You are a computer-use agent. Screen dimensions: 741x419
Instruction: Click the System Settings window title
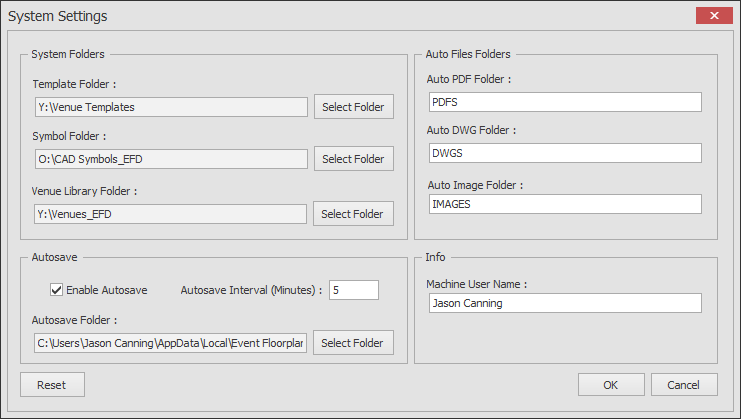tap(58, 16)
